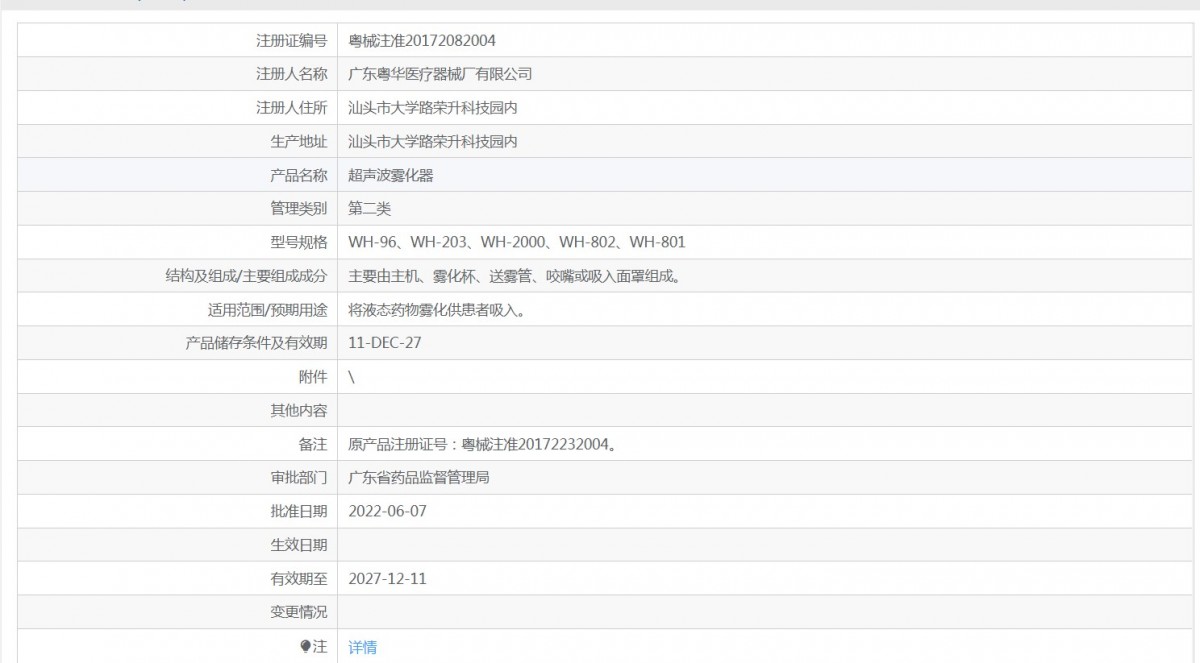Image resolution: width=1200 pixels, height=663 pixels.
Task: Click the 注册人名称 label
Action: pos(292,74)
